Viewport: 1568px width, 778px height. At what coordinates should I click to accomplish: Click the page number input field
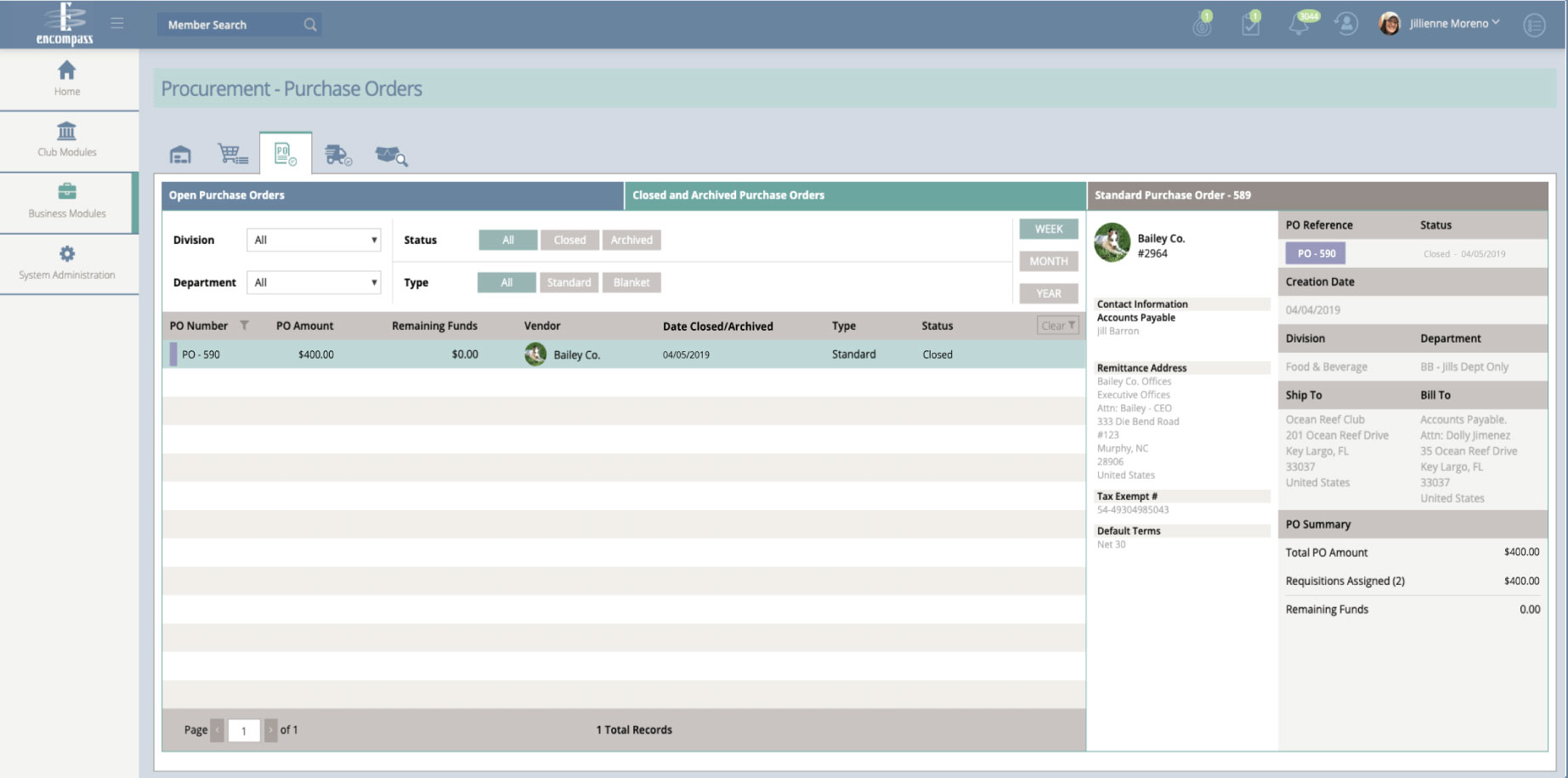point(244,730)
